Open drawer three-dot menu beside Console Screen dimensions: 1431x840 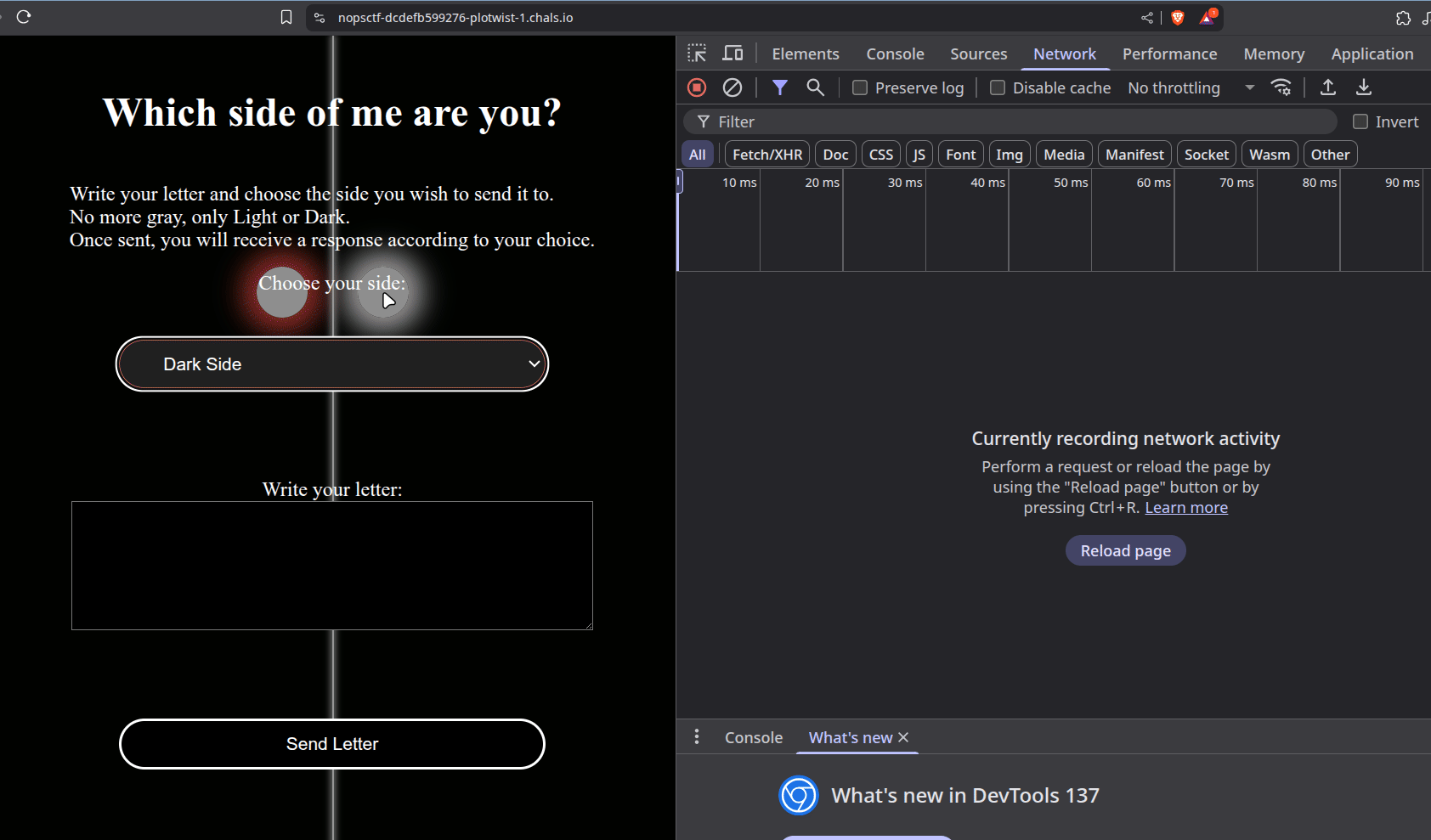(x=697, y=737)
